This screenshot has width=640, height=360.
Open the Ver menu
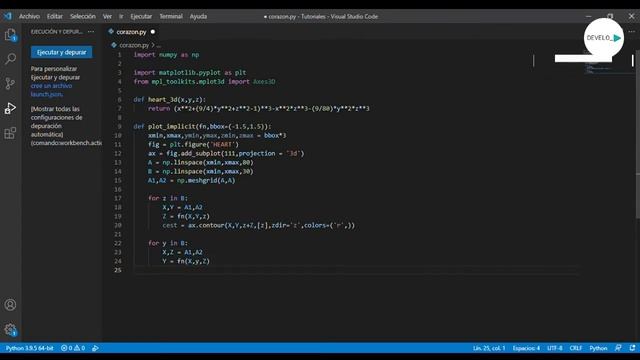coord(107,16)
